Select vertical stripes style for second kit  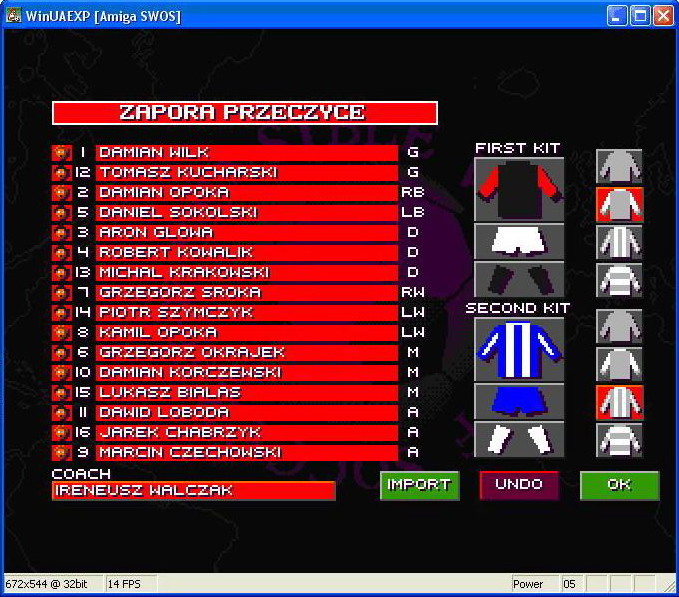click(x=619, y=402)
